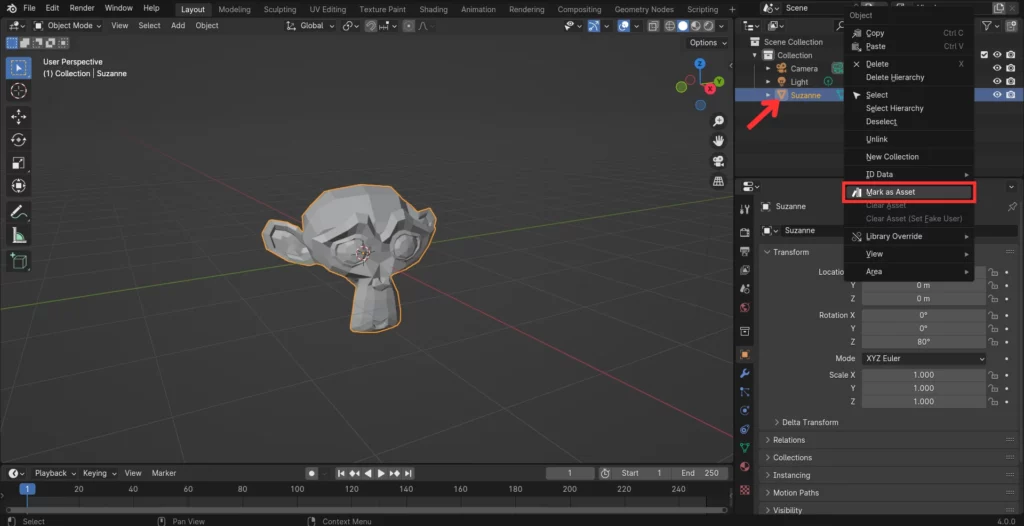Open the Object Constraints tab
This screenshot has width=1024, height=526.
point(744,429)
